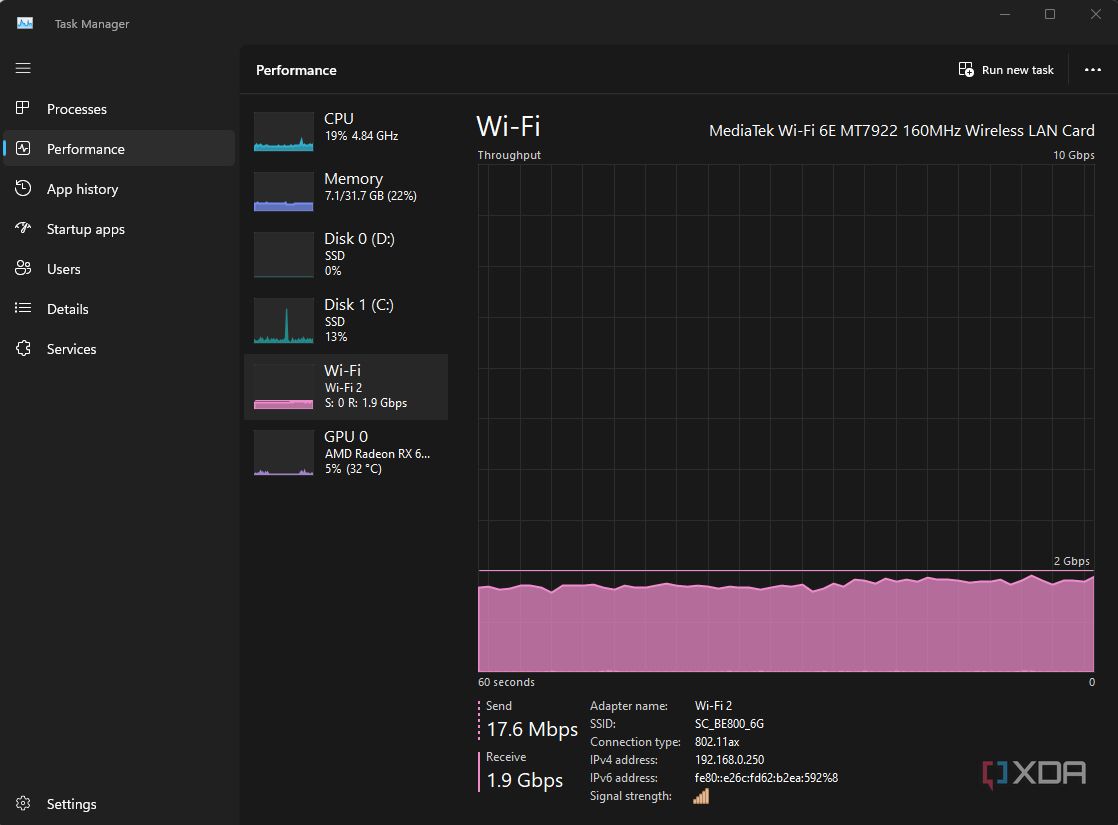This screenshot has height=825, width=1118.
Task: Click the Receive 1.9 Gbps value
Action: click(x=524, y=780)
